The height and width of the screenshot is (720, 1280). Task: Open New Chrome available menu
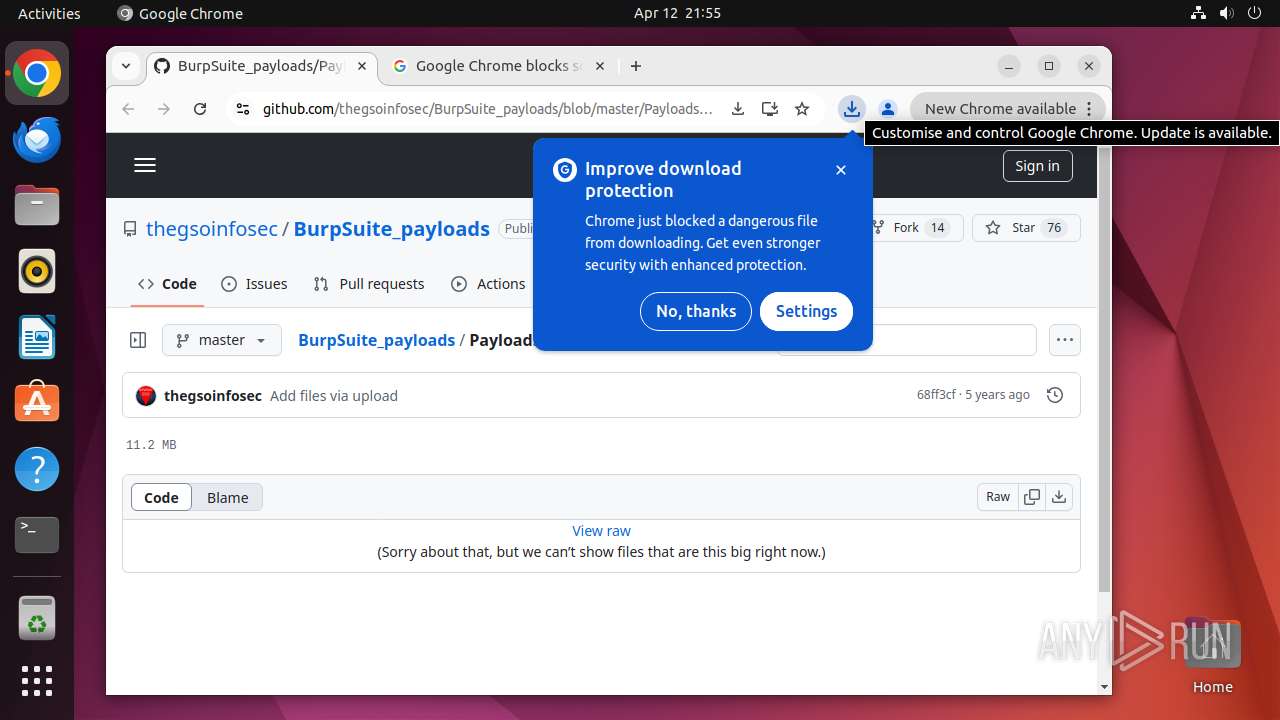tap(1008, 109)
